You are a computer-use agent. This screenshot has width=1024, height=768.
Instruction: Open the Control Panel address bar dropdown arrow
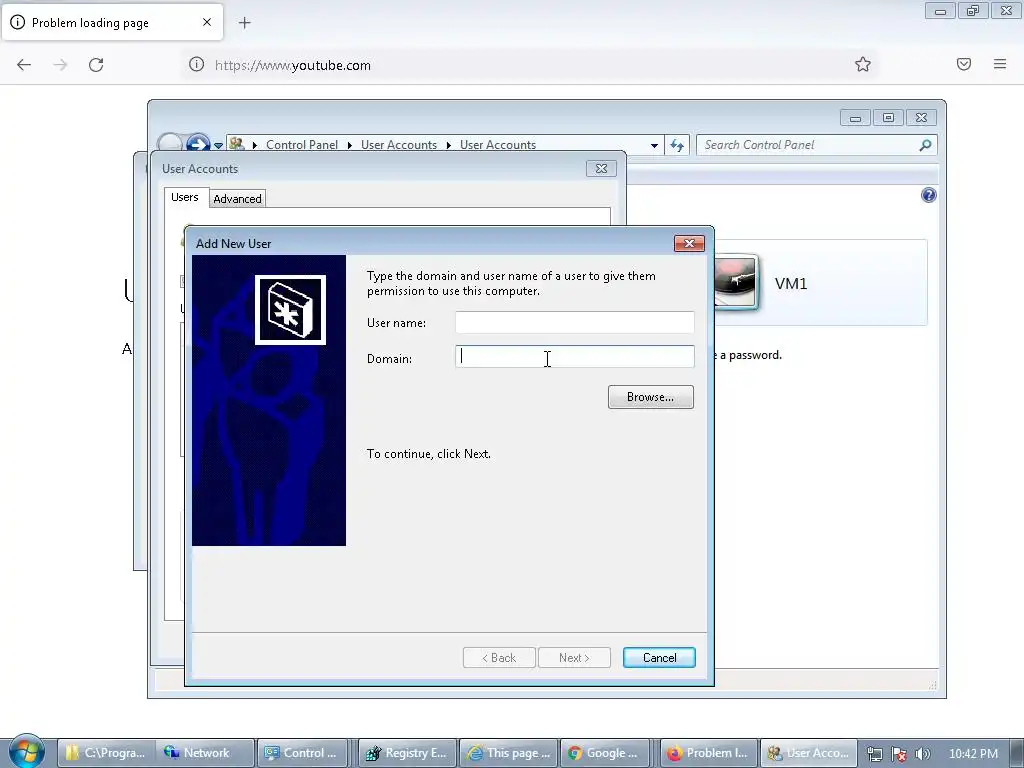coord(654,145)
